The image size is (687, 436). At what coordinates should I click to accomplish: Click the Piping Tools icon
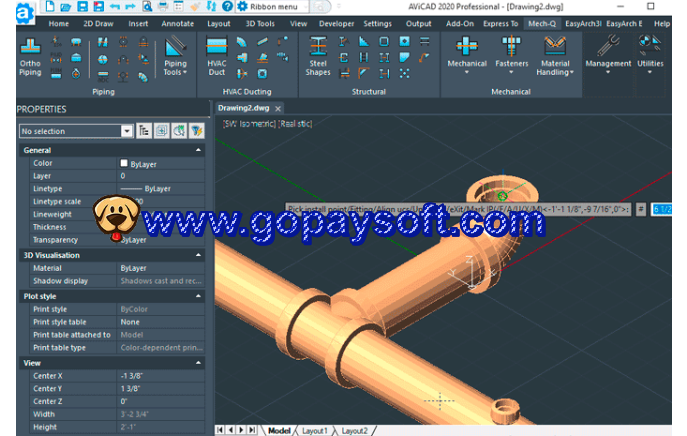175,57
